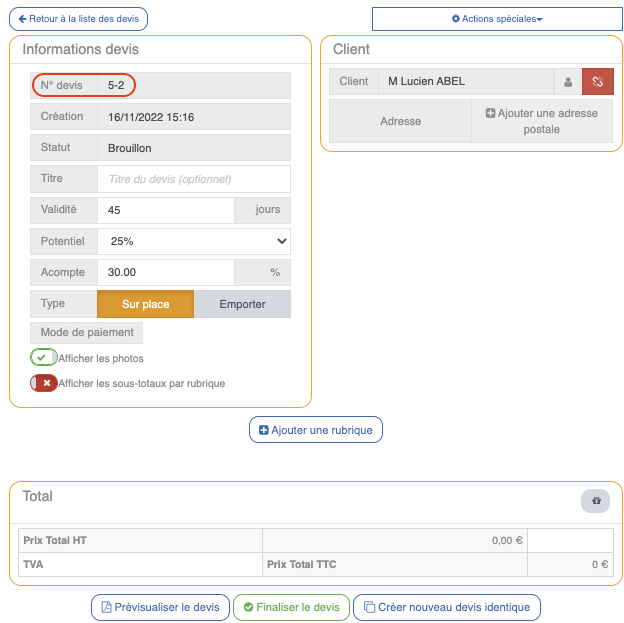This screenshot has width=624, height=623.
Task: Click the plus icon in Ajouter une rubrique
Action: [x=264, y=431]
